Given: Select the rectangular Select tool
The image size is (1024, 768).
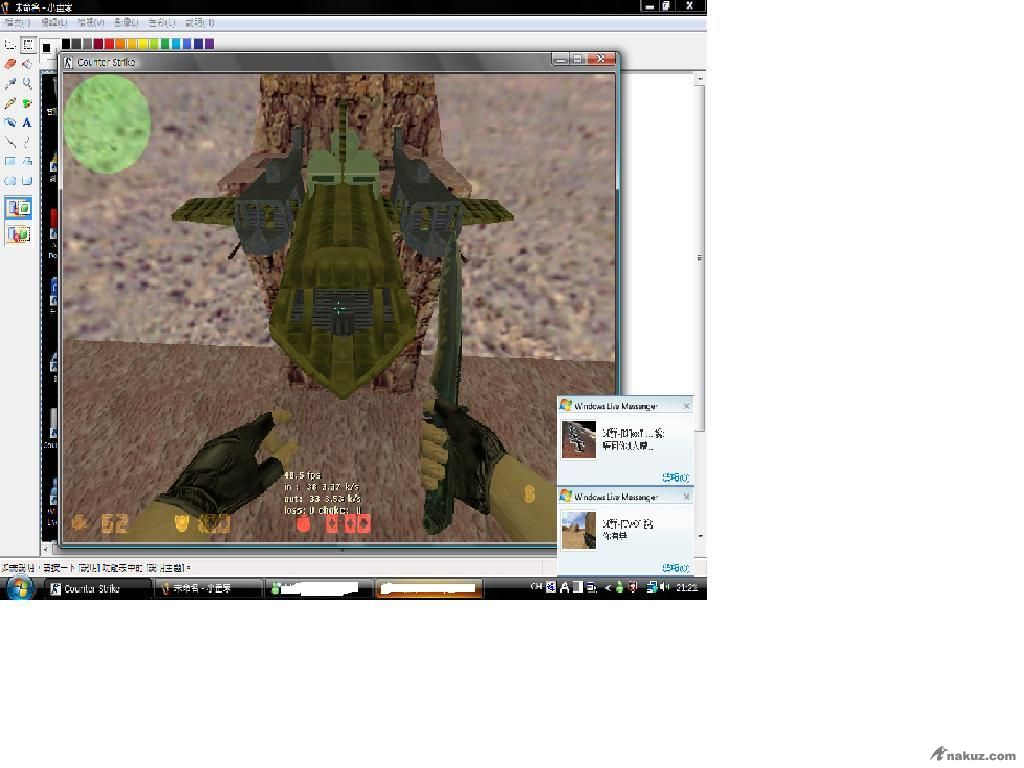Looking at the screenshot, I should [27, 44].
